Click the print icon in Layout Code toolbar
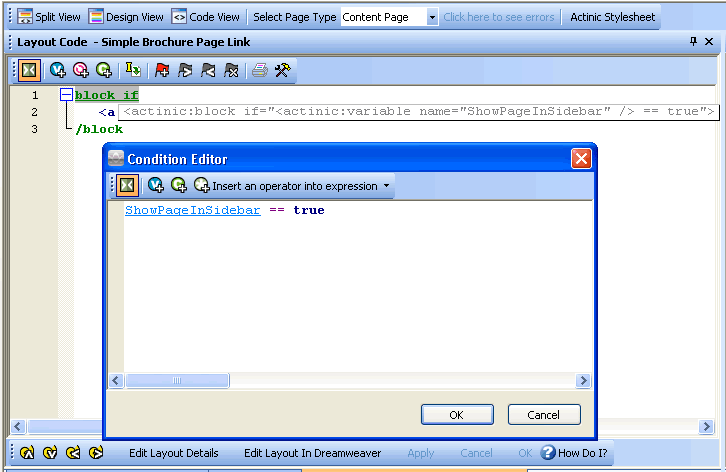Viewport: 726px width, 472px height. [x=260, y=70]
